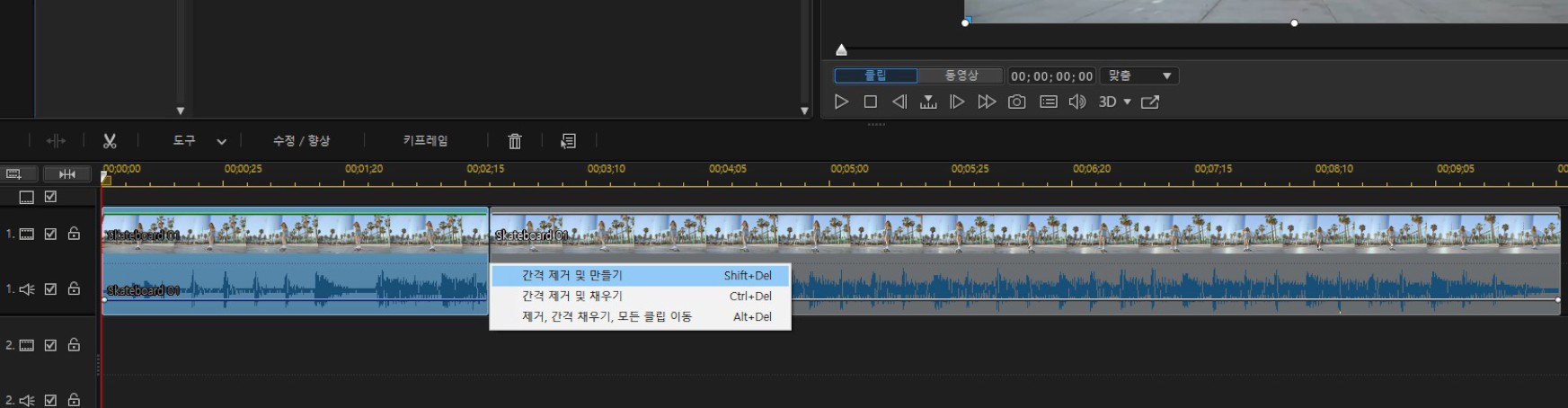Take a snapshot with the camera icon

coord(1016,102)
